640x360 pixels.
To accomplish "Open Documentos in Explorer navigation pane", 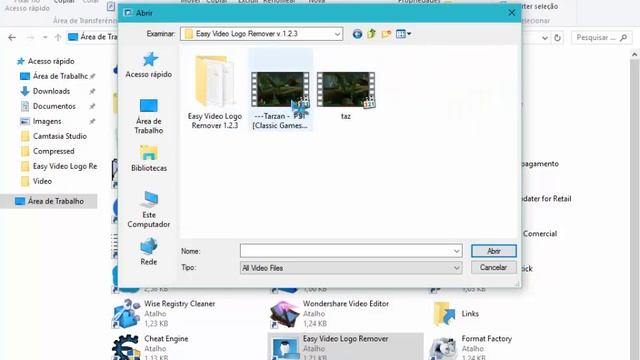I will coord(54,106).
